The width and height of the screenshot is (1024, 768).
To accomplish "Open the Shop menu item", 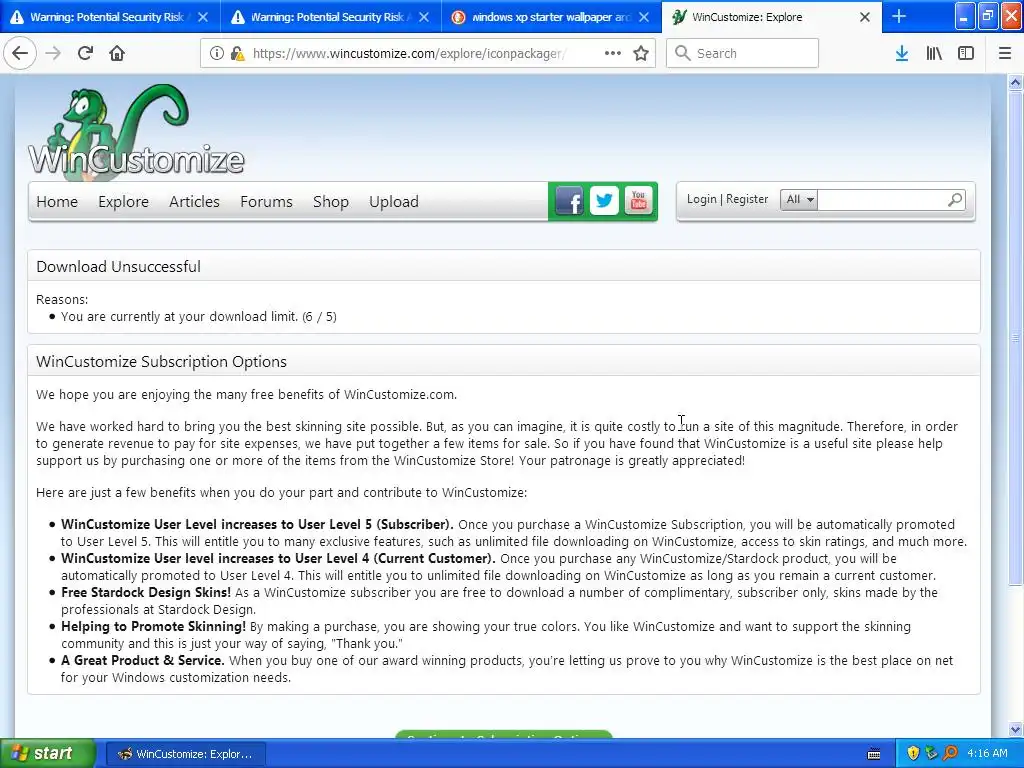I will click(x=330, y=202).
